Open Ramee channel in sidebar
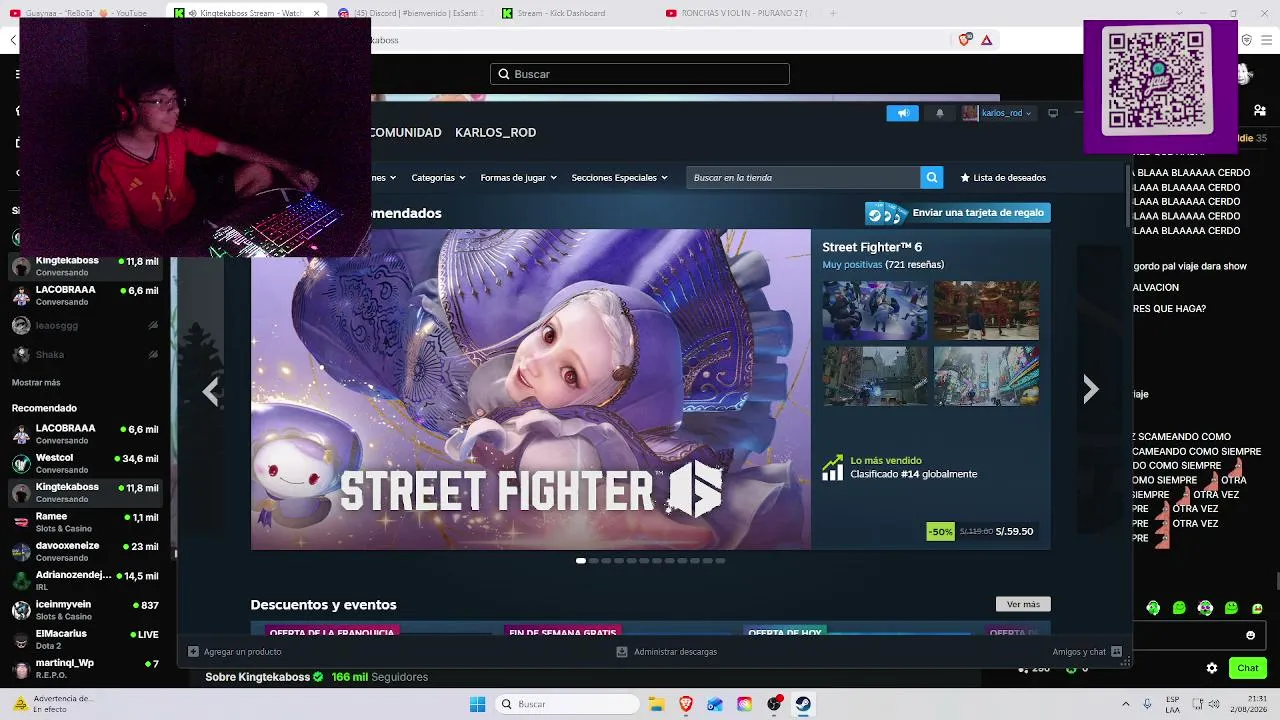This screenshot has width=1280, height=720. click(85, 522)
